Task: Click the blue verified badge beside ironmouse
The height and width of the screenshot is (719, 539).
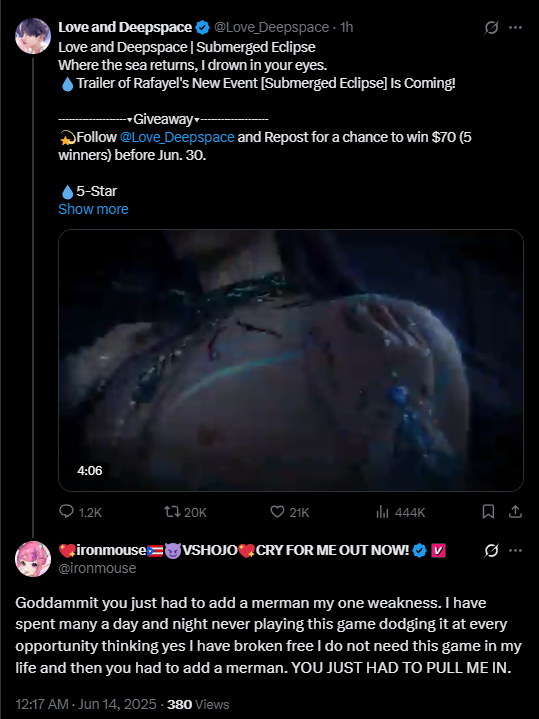Action: click(x=419, y=550)
